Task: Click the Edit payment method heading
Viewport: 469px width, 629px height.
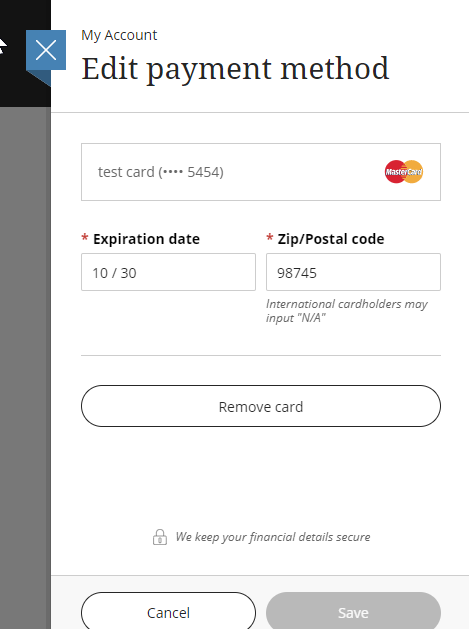Action: [235, 69]
